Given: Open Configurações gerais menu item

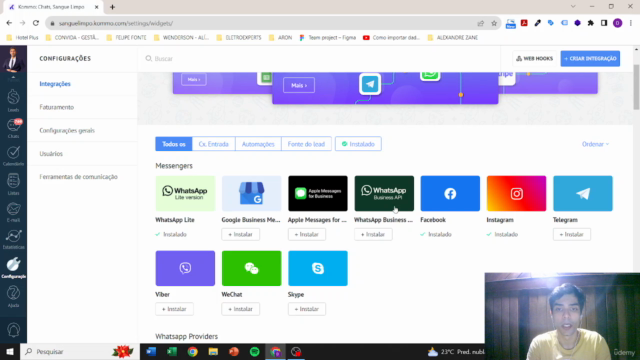Looking at the screenshot, I should click(x=67, y=130).
